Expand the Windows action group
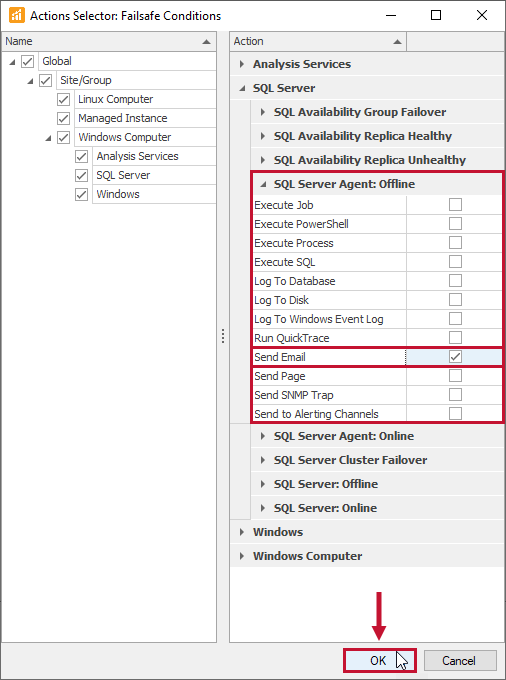This screenshot has height=680, width=506. pyautogui.click(x=242, y=532)
